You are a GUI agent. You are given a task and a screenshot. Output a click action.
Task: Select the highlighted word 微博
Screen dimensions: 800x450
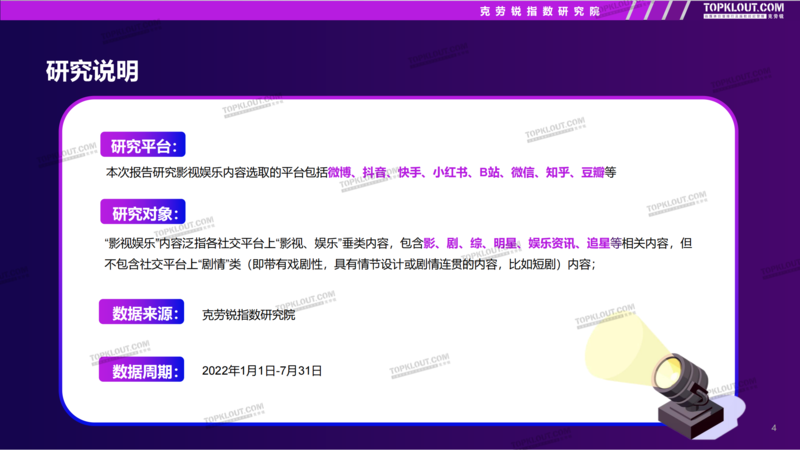point(339,172)
